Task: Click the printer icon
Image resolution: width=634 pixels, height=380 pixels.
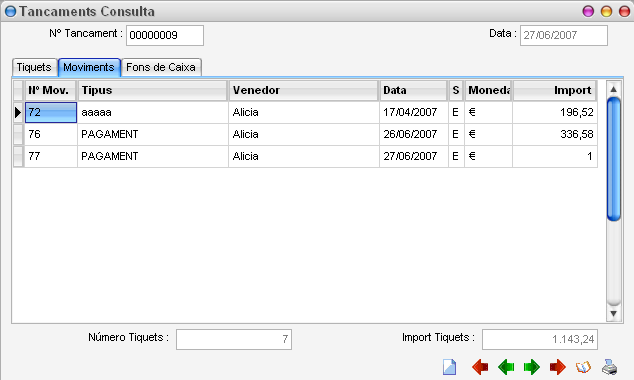Action: 609,367
